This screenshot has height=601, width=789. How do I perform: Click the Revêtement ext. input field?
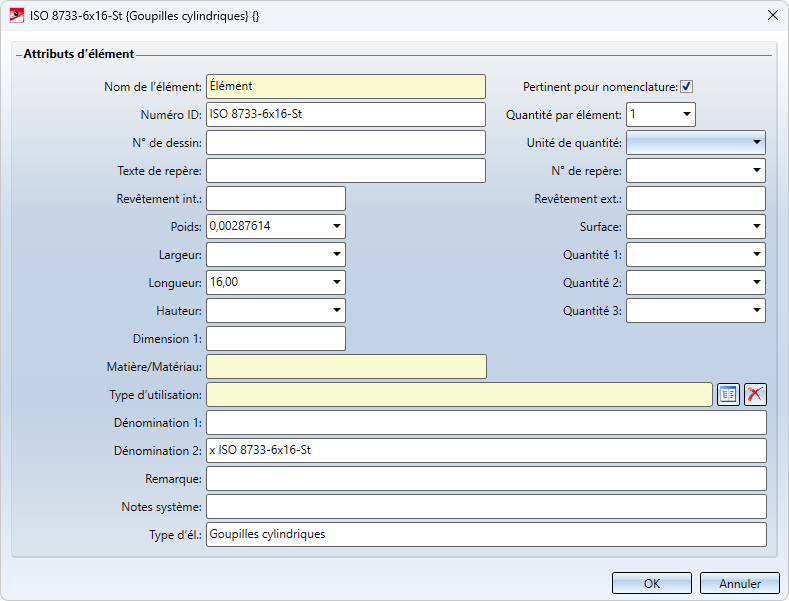[x=695, y=199]
